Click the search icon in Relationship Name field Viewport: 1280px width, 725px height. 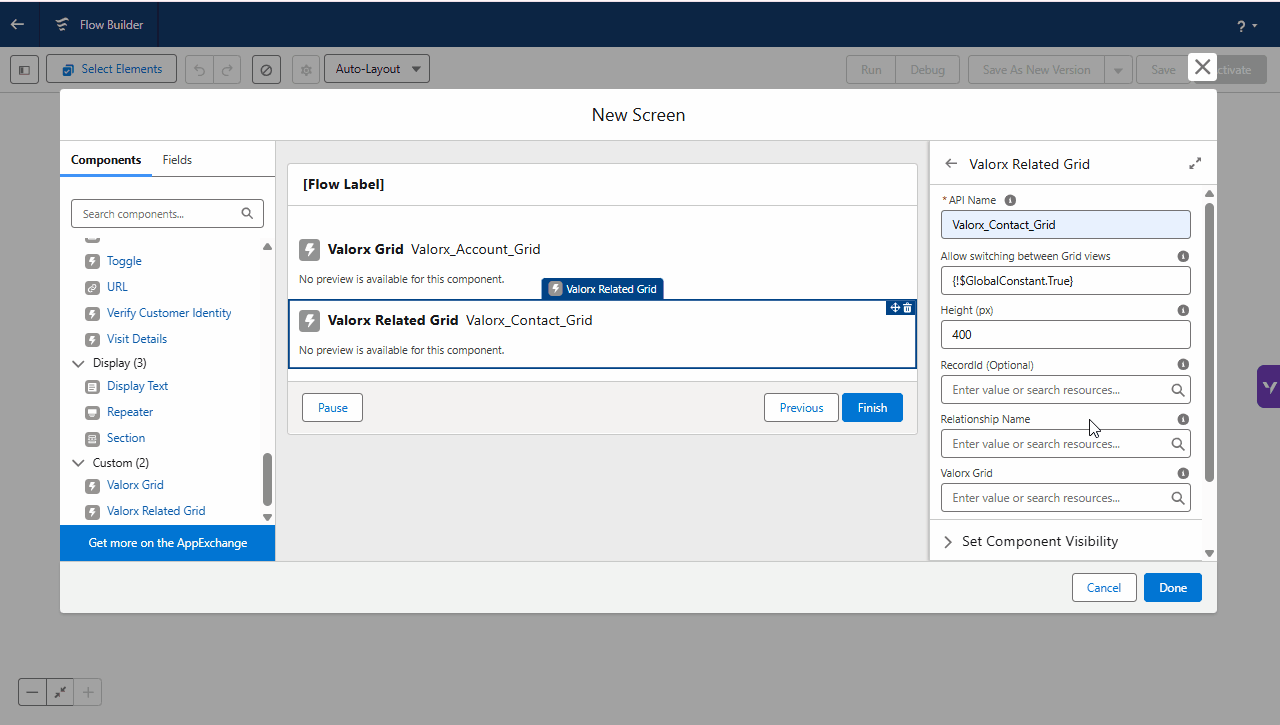(1178, 444)
